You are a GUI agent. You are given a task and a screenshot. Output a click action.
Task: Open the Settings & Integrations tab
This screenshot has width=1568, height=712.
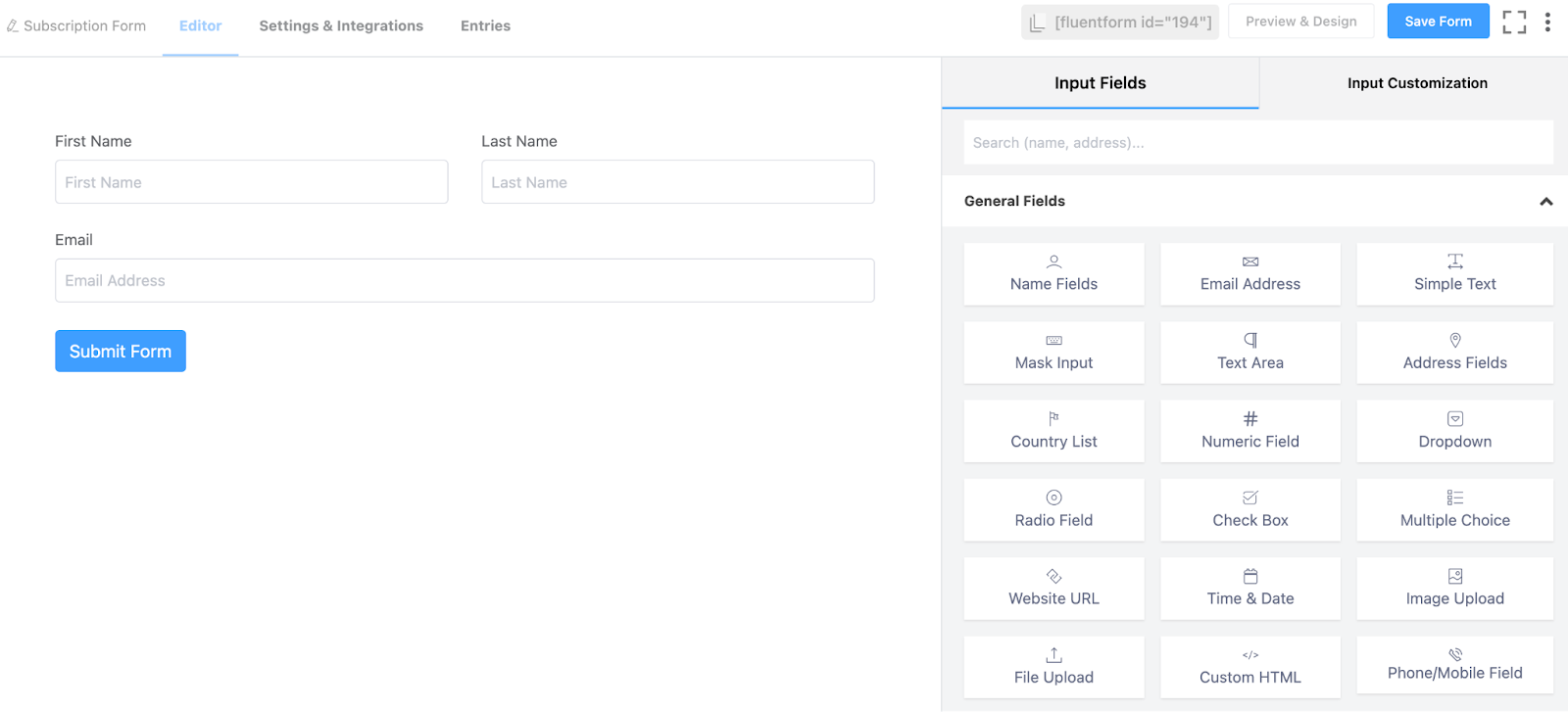pyautogui.click(x=341, y=26)
